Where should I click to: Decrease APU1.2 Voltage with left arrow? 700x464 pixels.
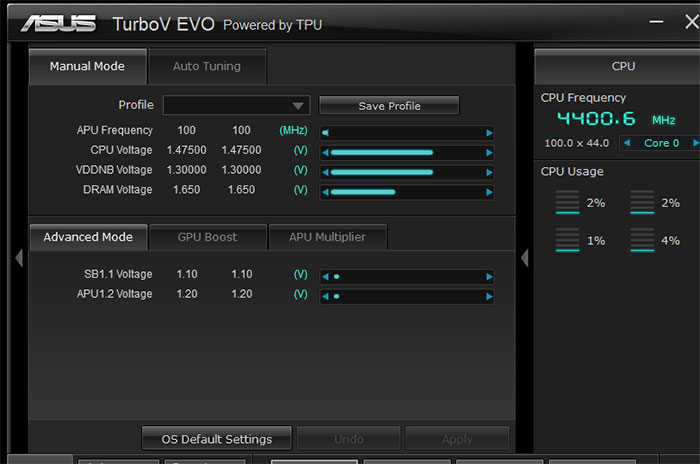pos(325,296)
